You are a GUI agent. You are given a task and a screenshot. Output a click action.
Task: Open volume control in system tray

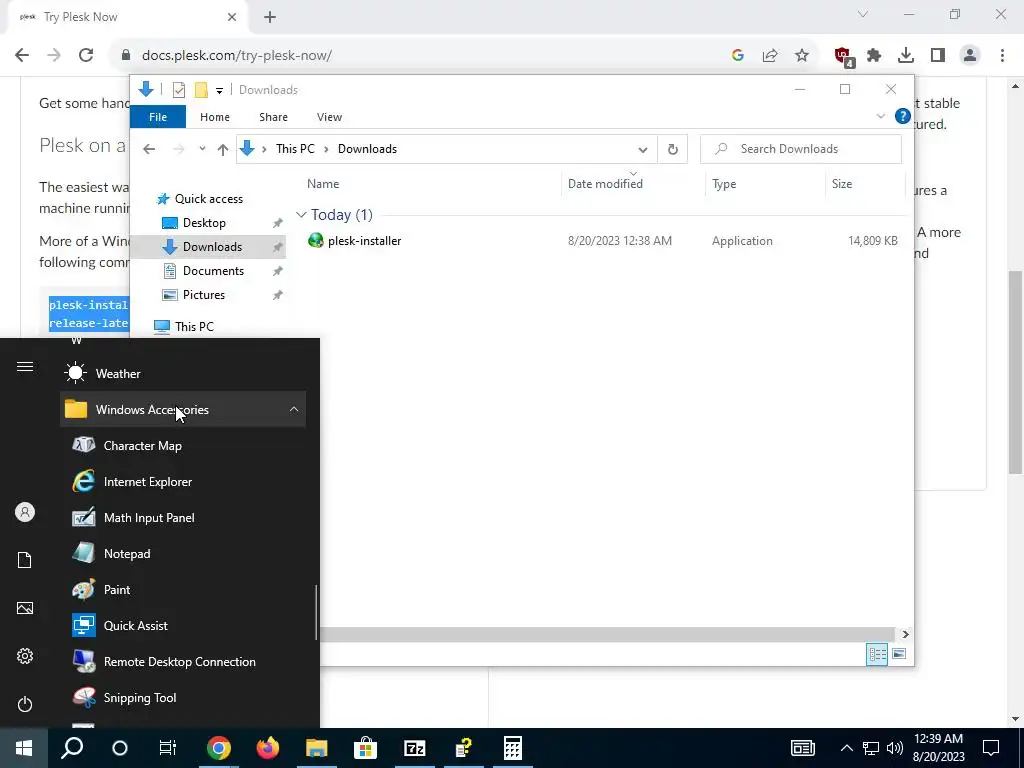[x=895, y=748]
